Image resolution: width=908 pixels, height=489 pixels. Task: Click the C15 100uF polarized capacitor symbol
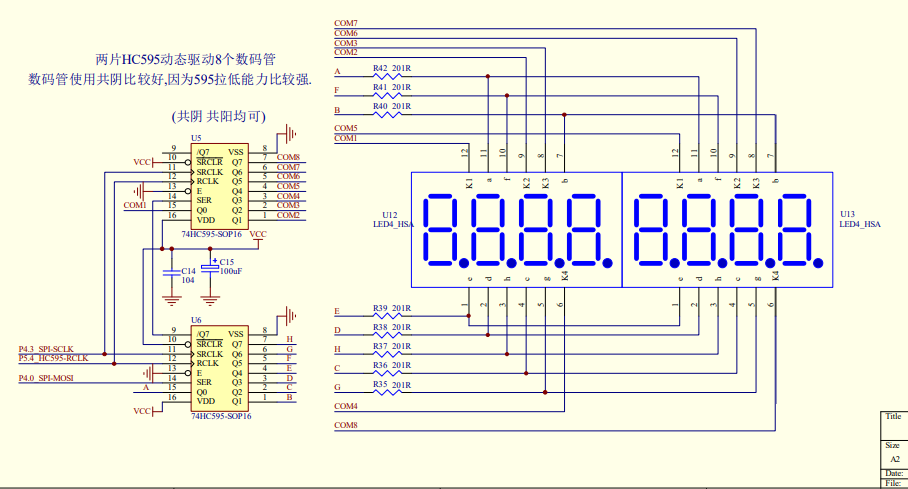pyautogui.click(x=210, y=268)
